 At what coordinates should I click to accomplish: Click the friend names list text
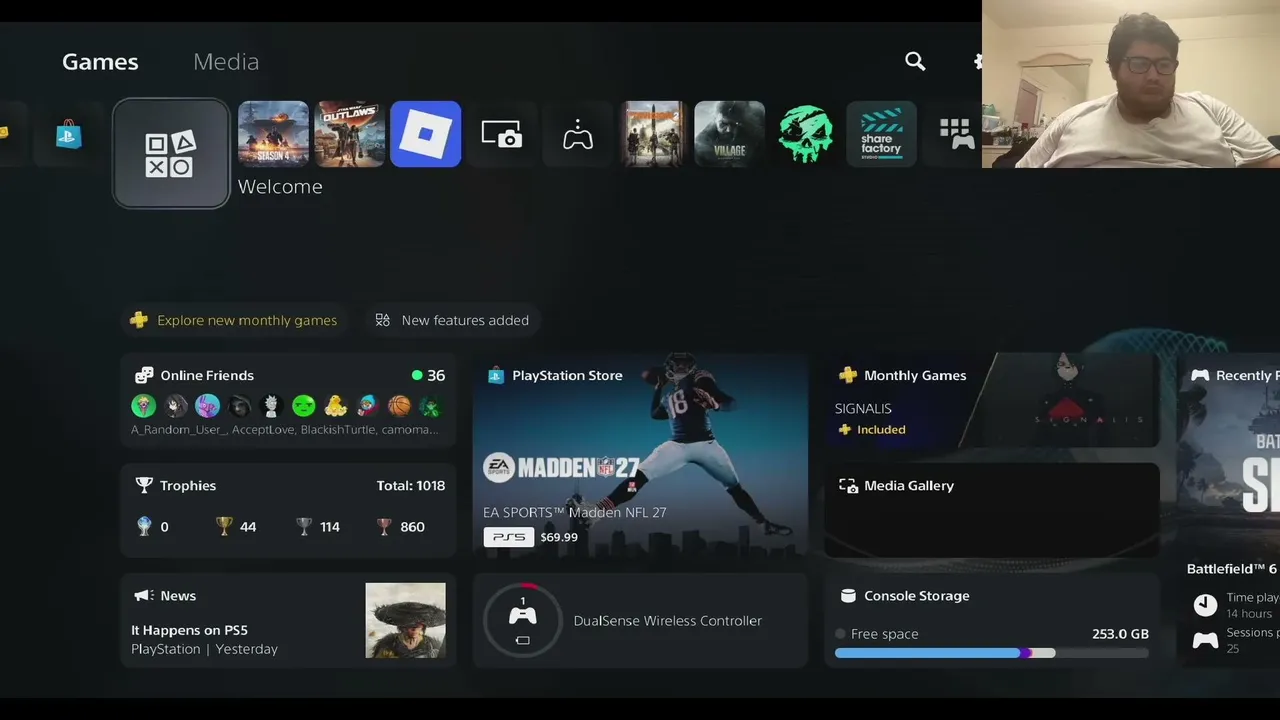click(x=285, y=430)
